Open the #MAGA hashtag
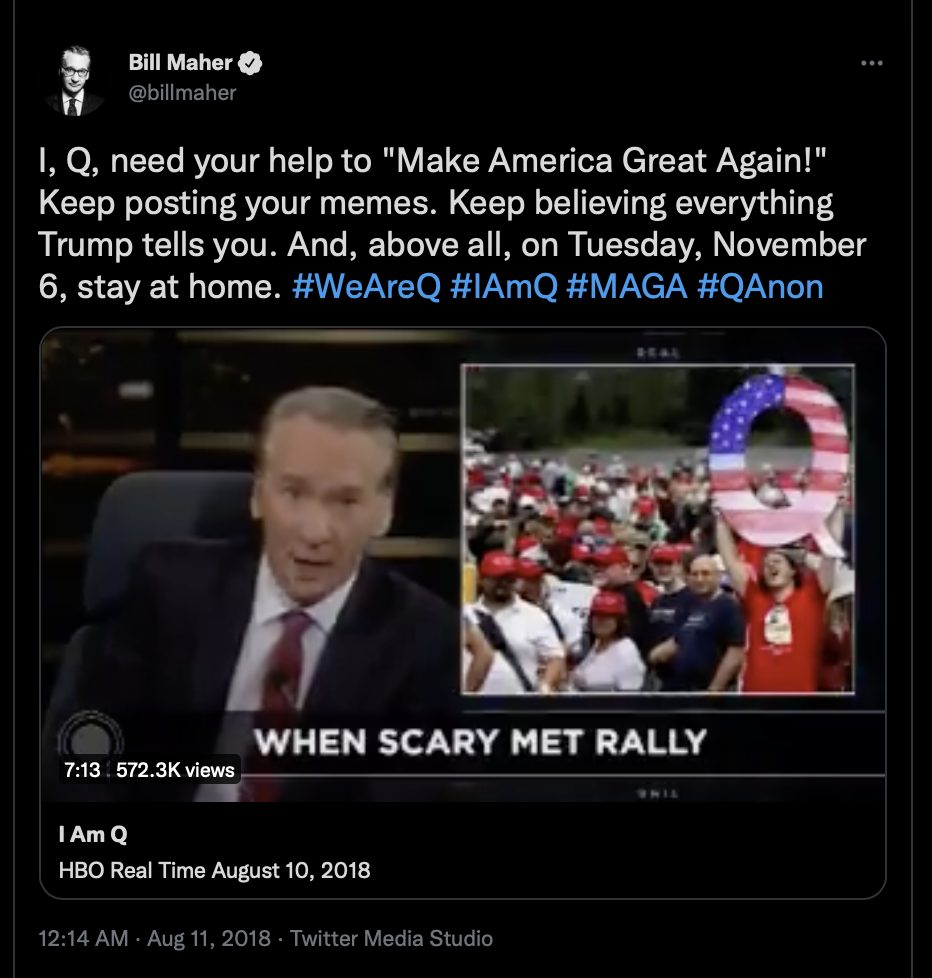Screen dimensions: 932x978 pos(628,287)
